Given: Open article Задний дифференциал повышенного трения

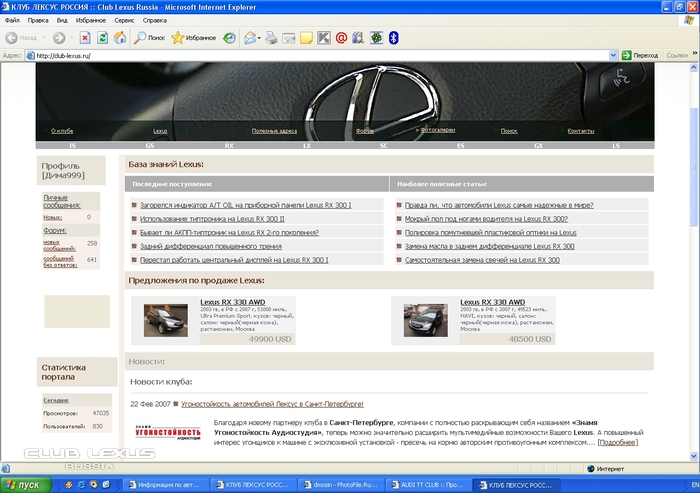Looking at the screenshot, I should (x=211, y=246).
